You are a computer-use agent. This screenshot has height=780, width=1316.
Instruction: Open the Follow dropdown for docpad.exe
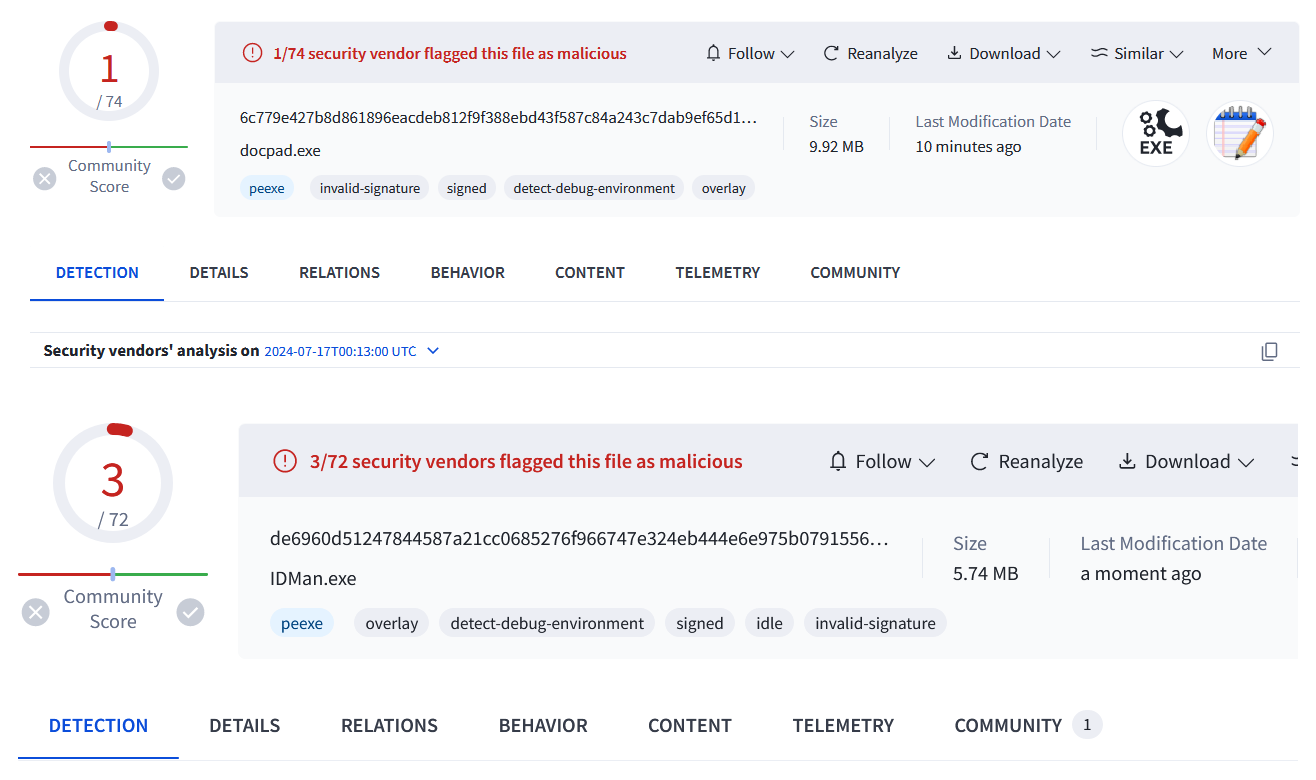tap(750, 53)
